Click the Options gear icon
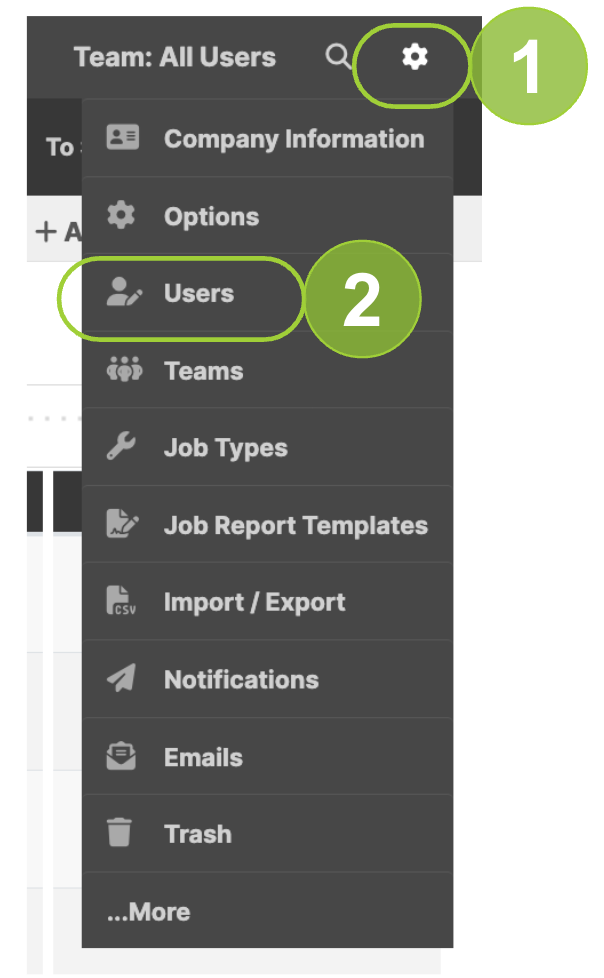 click(x=121, y=215)
